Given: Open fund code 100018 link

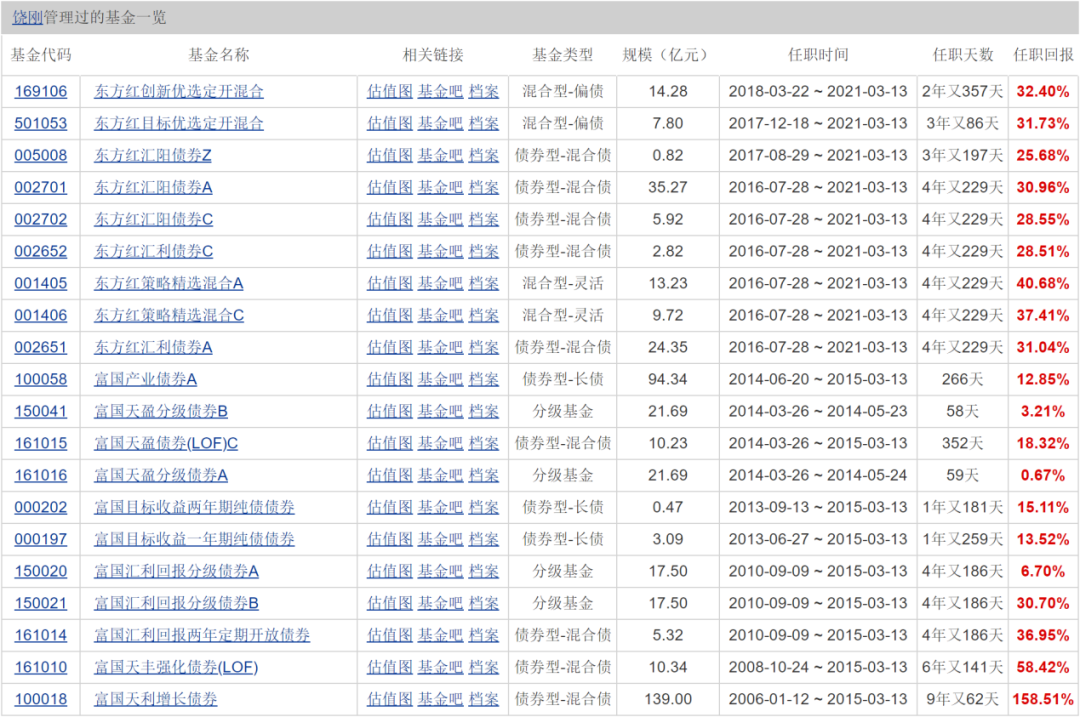Looking at the screenshot, I should click(41, 699).
